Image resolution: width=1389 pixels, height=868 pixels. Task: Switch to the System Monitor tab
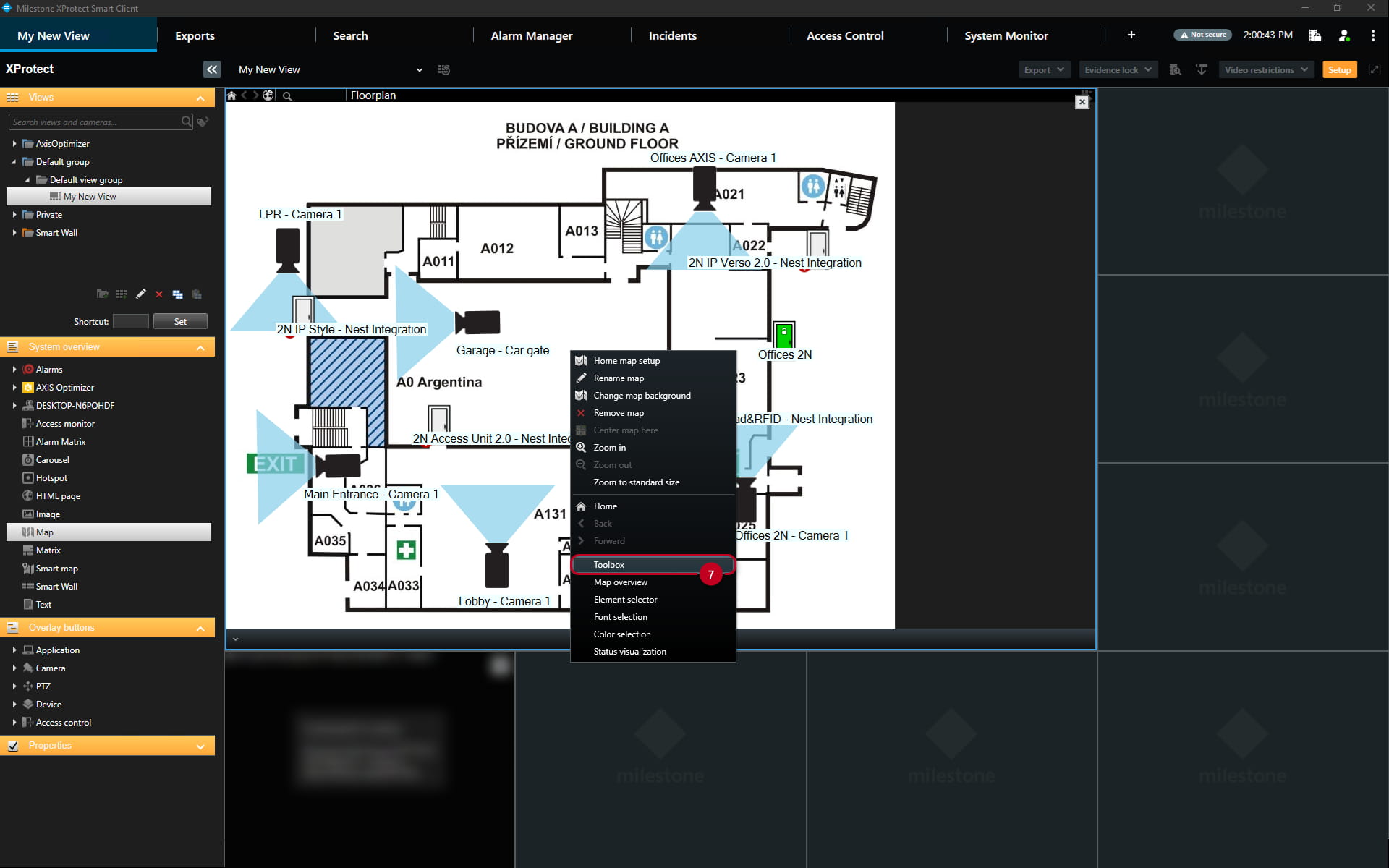tap(1006, 35)
